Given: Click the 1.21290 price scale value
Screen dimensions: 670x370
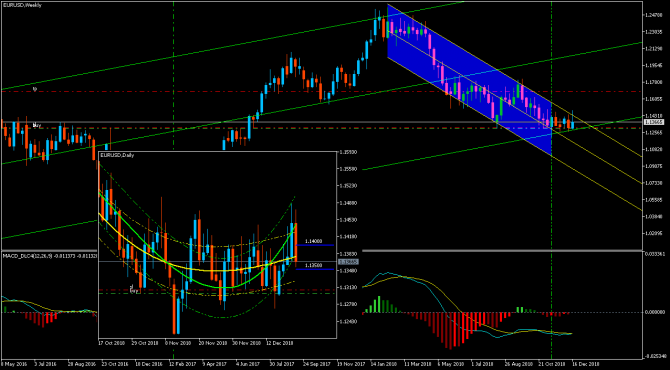Looking at the screenshot, I should tap(653, 49).
